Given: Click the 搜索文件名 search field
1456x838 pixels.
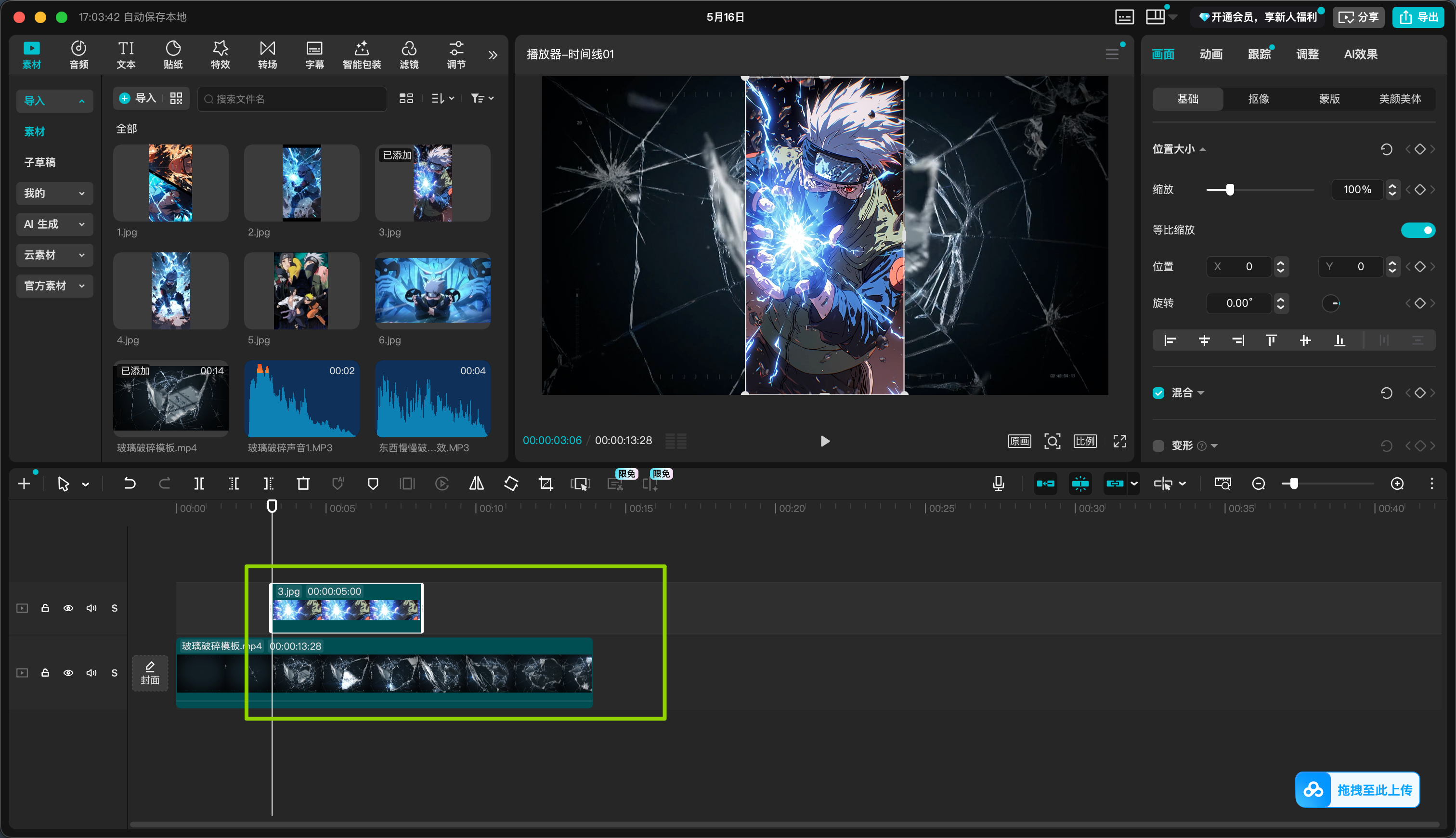Looking at the screenshot, I should coord(292,99).
